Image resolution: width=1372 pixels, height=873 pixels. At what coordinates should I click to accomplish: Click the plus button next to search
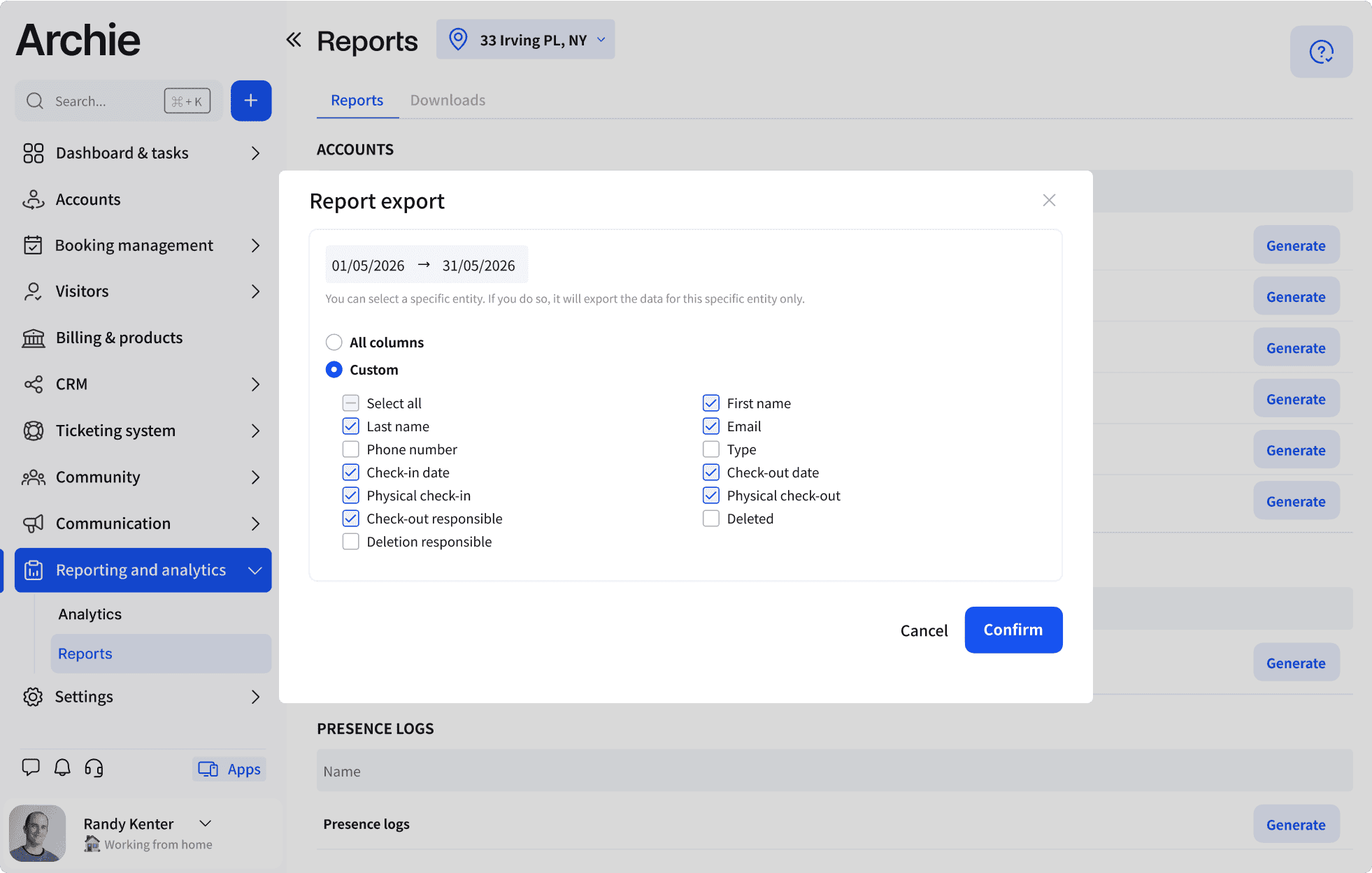pos(251,101)
